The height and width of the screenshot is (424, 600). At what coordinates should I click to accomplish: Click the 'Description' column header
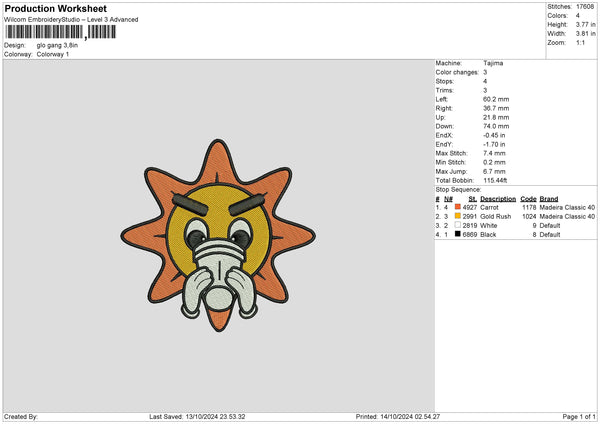(x=498, y=199)
